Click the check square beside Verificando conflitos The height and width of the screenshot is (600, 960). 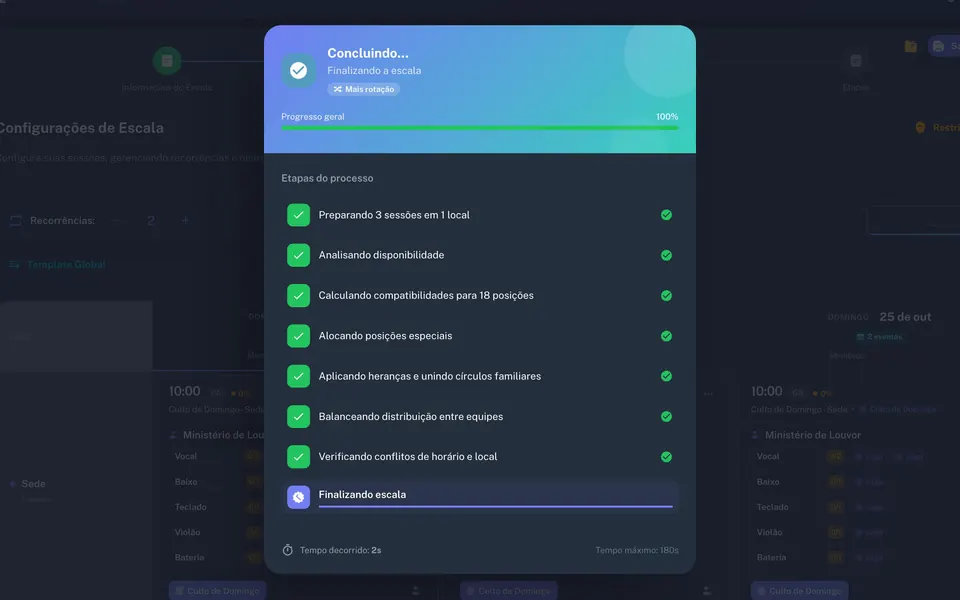pyautogui.click(x=298, y=457)
